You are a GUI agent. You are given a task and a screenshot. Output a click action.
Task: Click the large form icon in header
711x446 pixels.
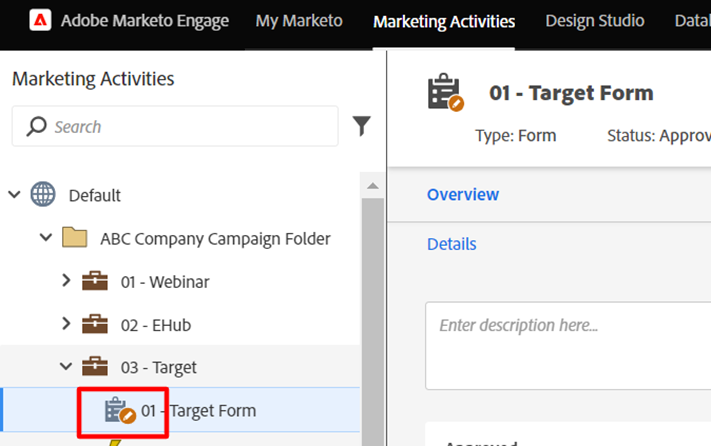coord(445,92)
